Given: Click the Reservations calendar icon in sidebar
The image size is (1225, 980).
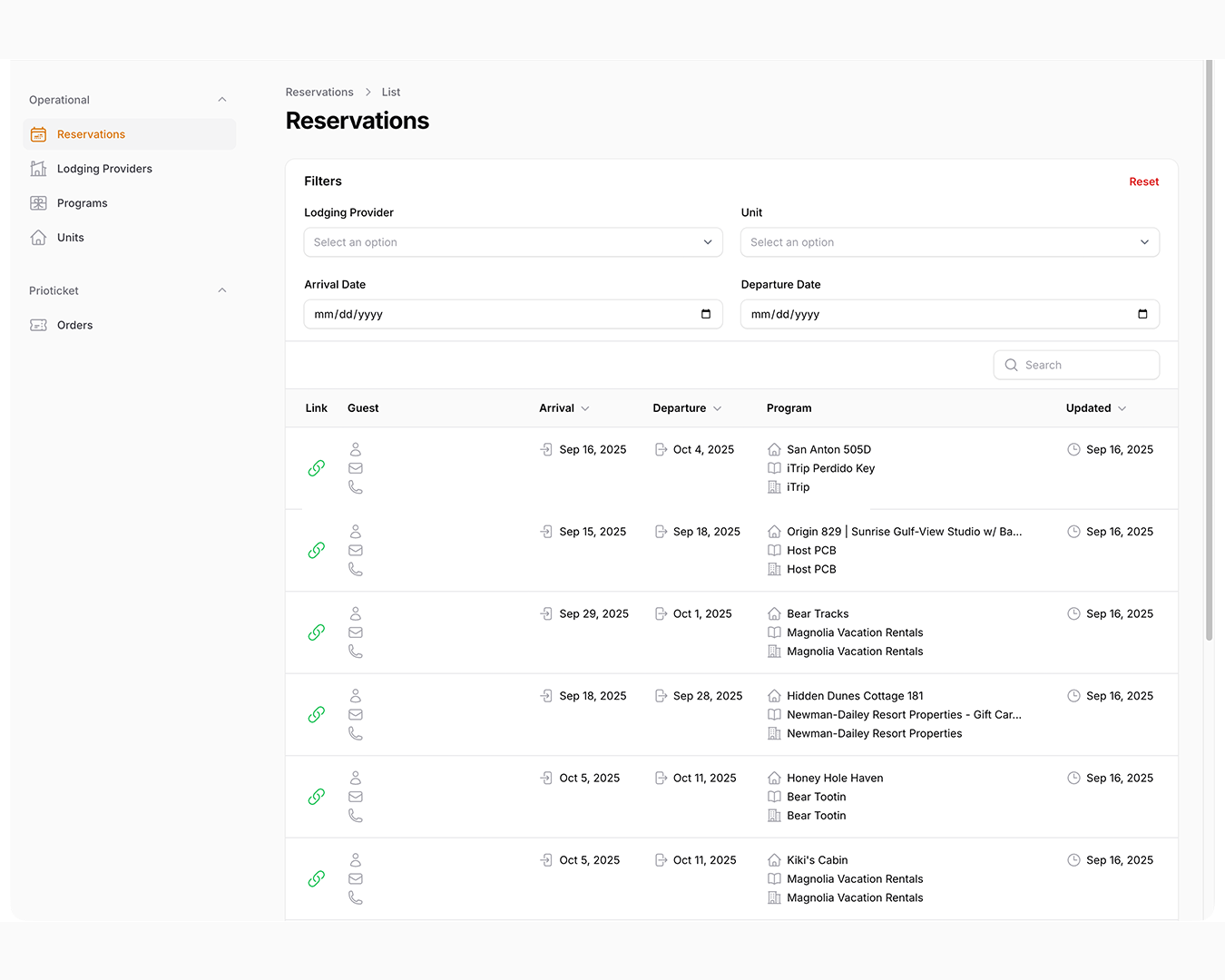Looking at the screenshot, I should click(x=38, y=134).
